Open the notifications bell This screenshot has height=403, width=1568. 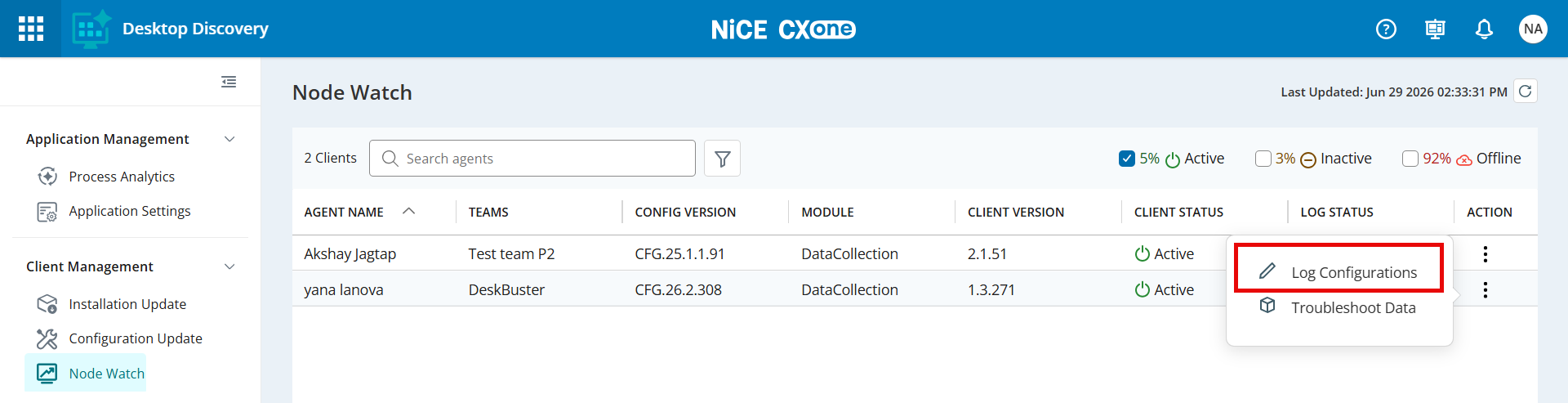[1484, 29]
